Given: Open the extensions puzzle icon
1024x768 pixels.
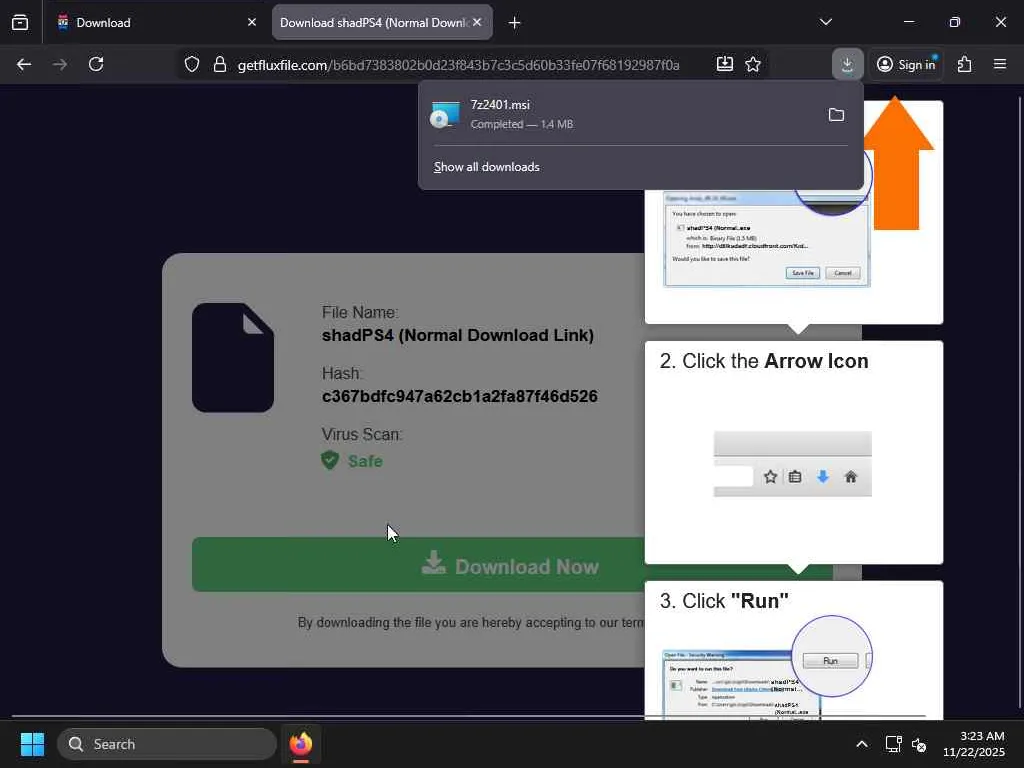Looking at the screenshot, I should (965, 64).
